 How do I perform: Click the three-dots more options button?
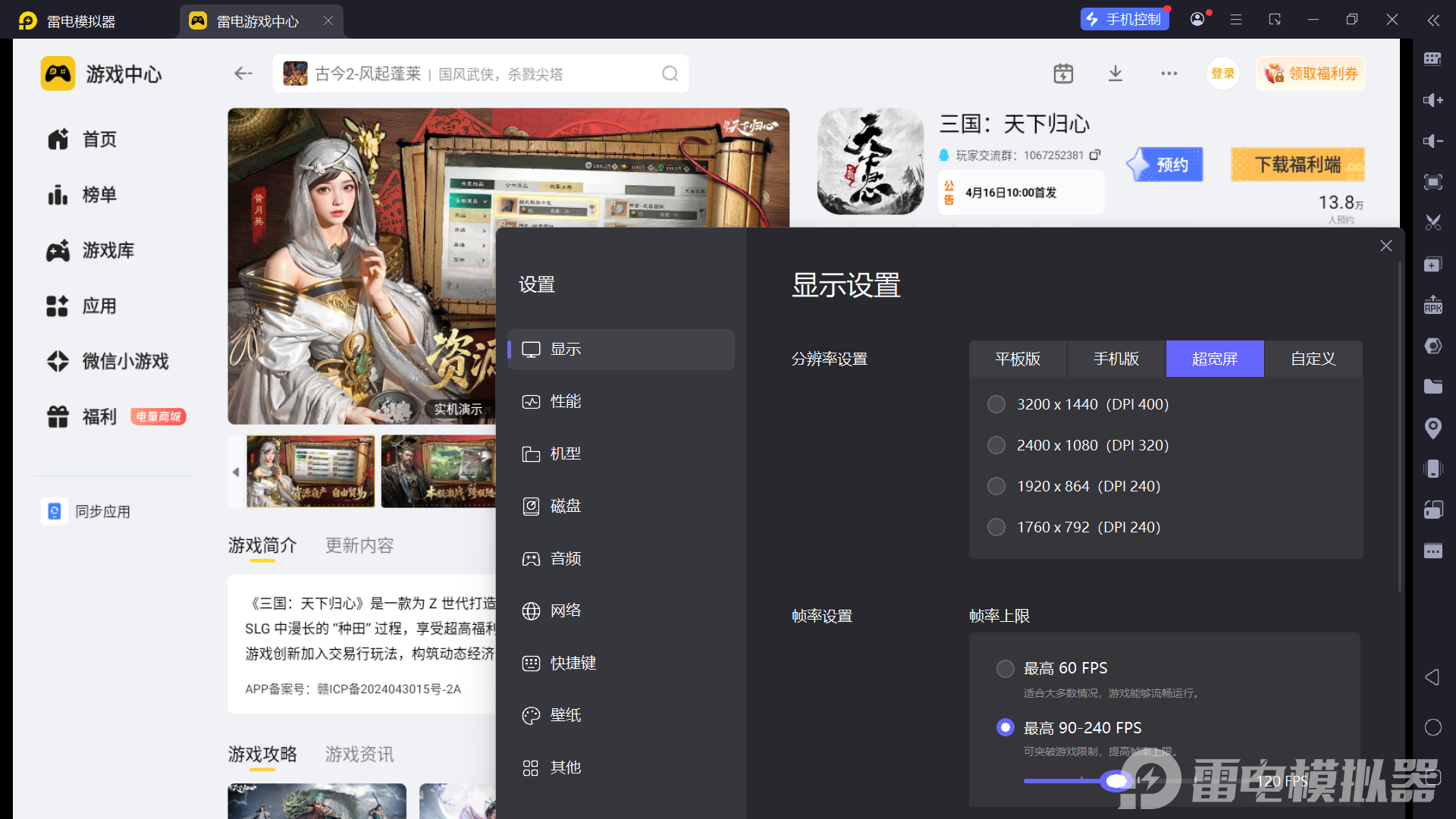pos(1169,74)
